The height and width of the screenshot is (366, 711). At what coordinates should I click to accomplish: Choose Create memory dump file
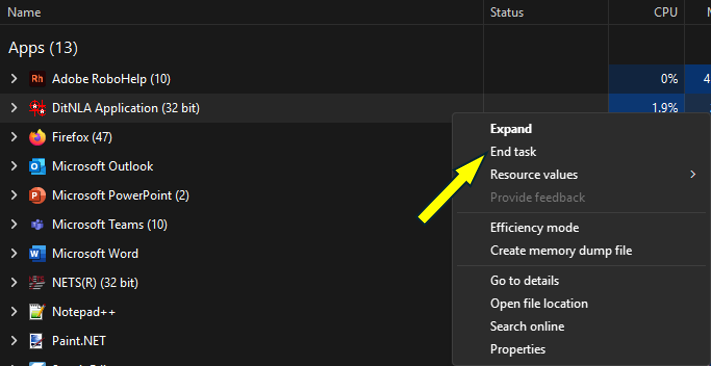coord(561,250)
